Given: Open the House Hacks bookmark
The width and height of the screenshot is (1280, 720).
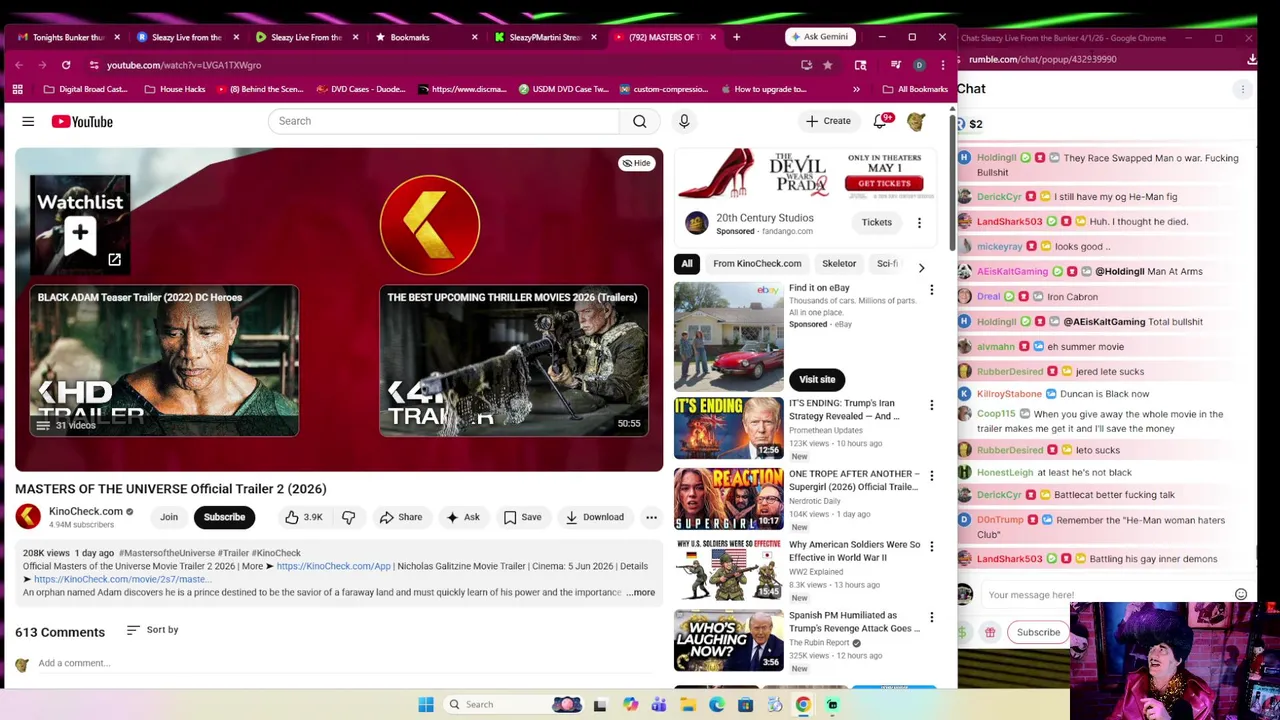Looking at the screenshot, I should click(175, 89).
